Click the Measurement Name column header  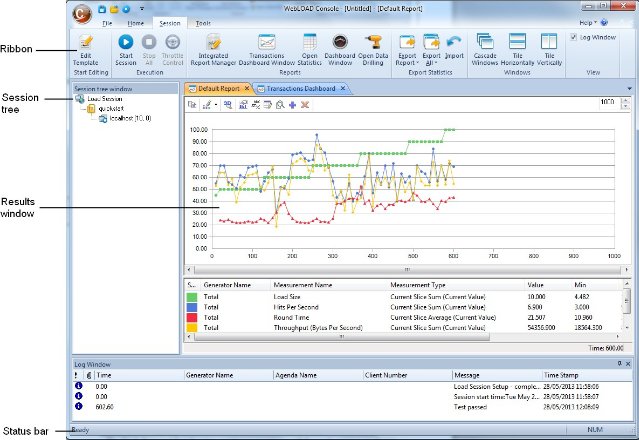coord(300,285)
